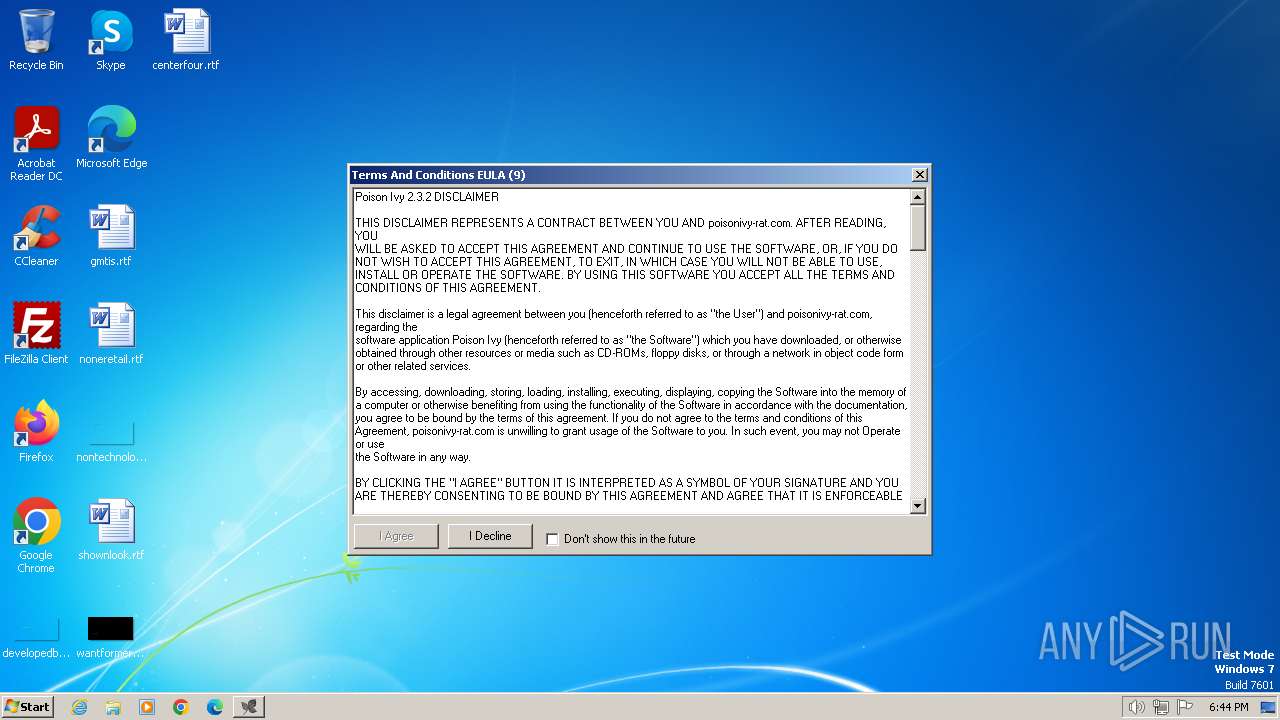Open the Start menu
Viewport: 1280px width, 720px height.
click(27, 707)
